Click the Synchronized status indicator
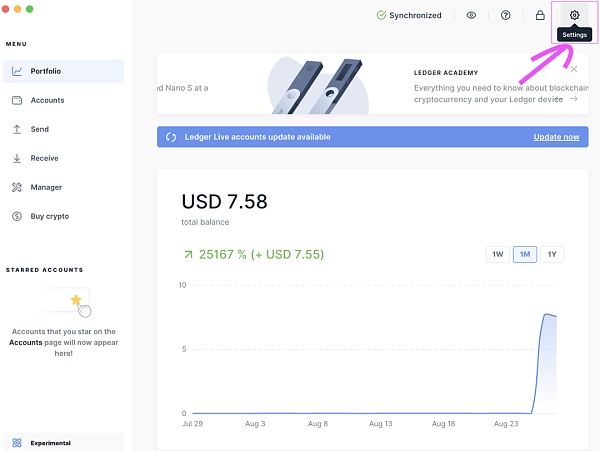Image resolution: width=600 pixels, height=451 pixels. coord(408,15)
